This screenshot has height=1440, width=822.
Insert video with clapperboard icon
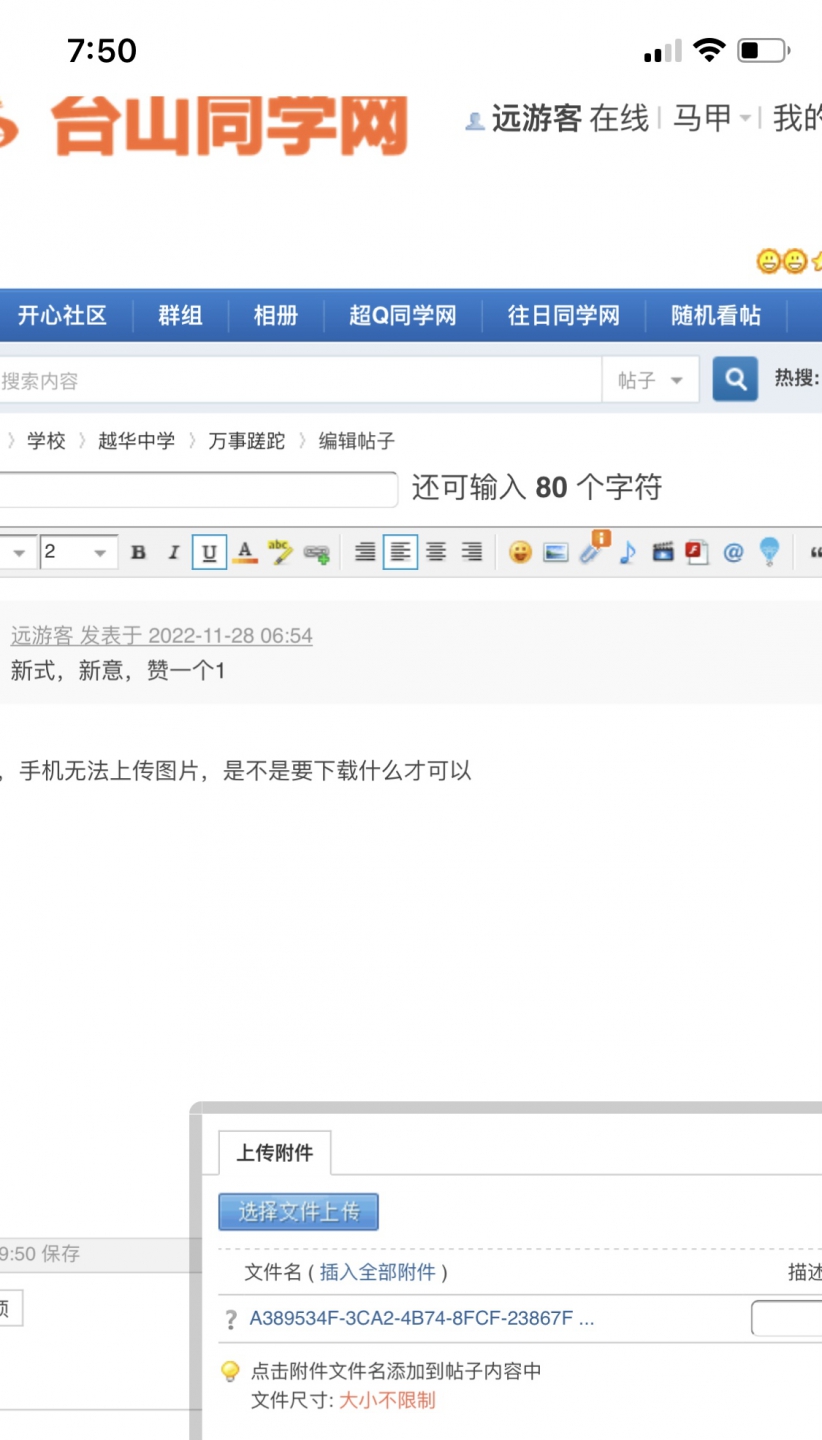point(662,552)
